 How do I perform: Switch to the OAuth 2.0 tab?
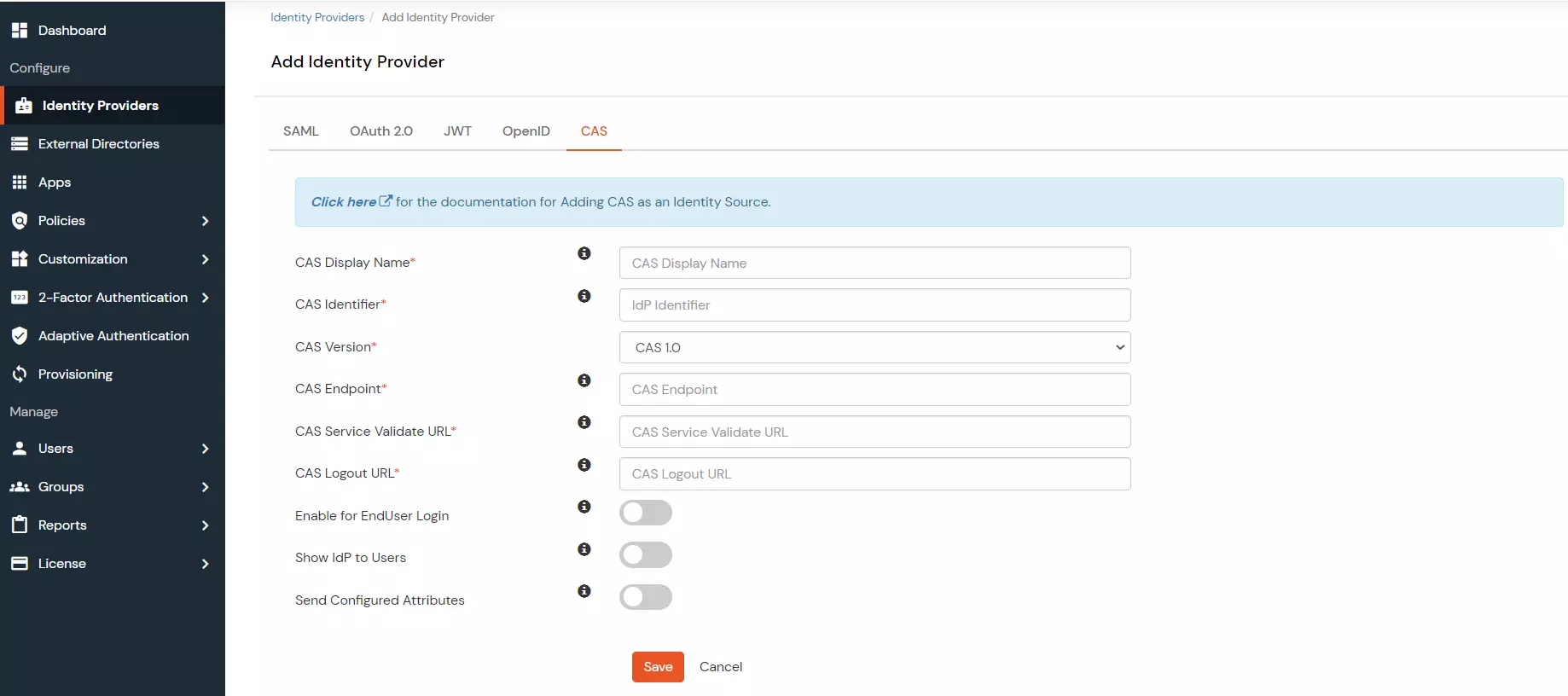(381, 131)
